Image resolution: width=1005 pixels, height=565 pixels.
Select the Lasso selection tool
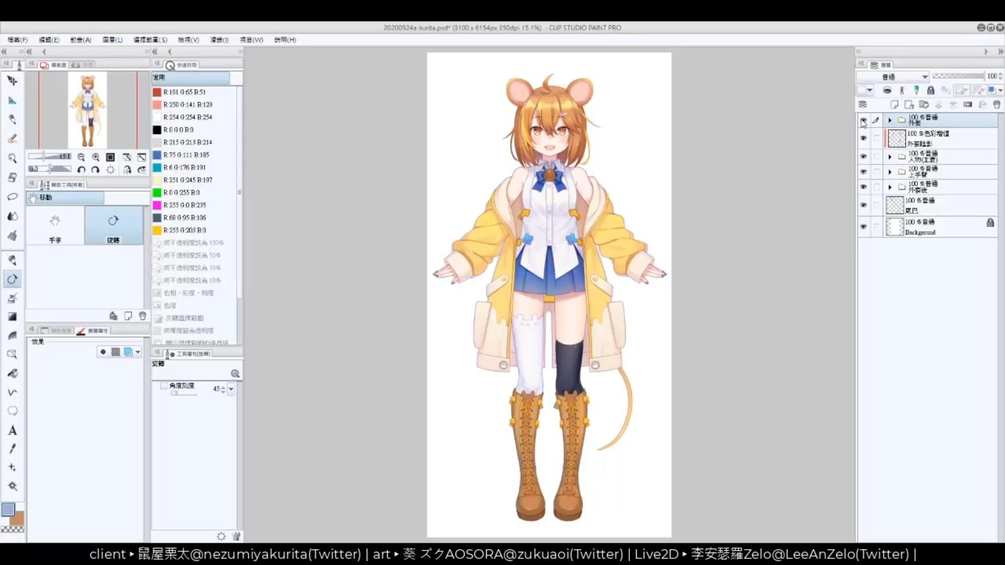click(12, 197)
